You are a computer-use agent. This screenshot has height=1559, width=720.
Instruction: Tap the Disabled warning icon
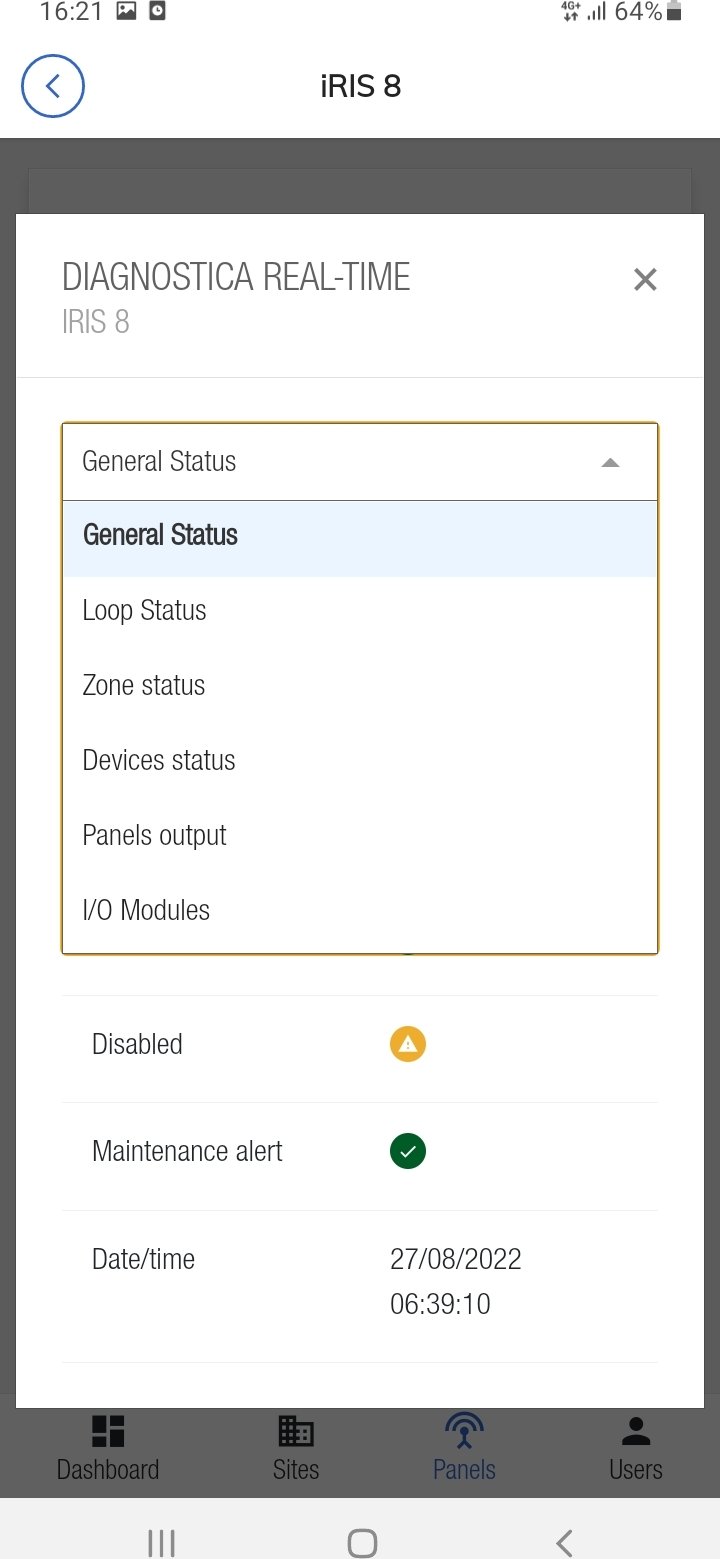pyautogui.click(x=408, y=1045)
